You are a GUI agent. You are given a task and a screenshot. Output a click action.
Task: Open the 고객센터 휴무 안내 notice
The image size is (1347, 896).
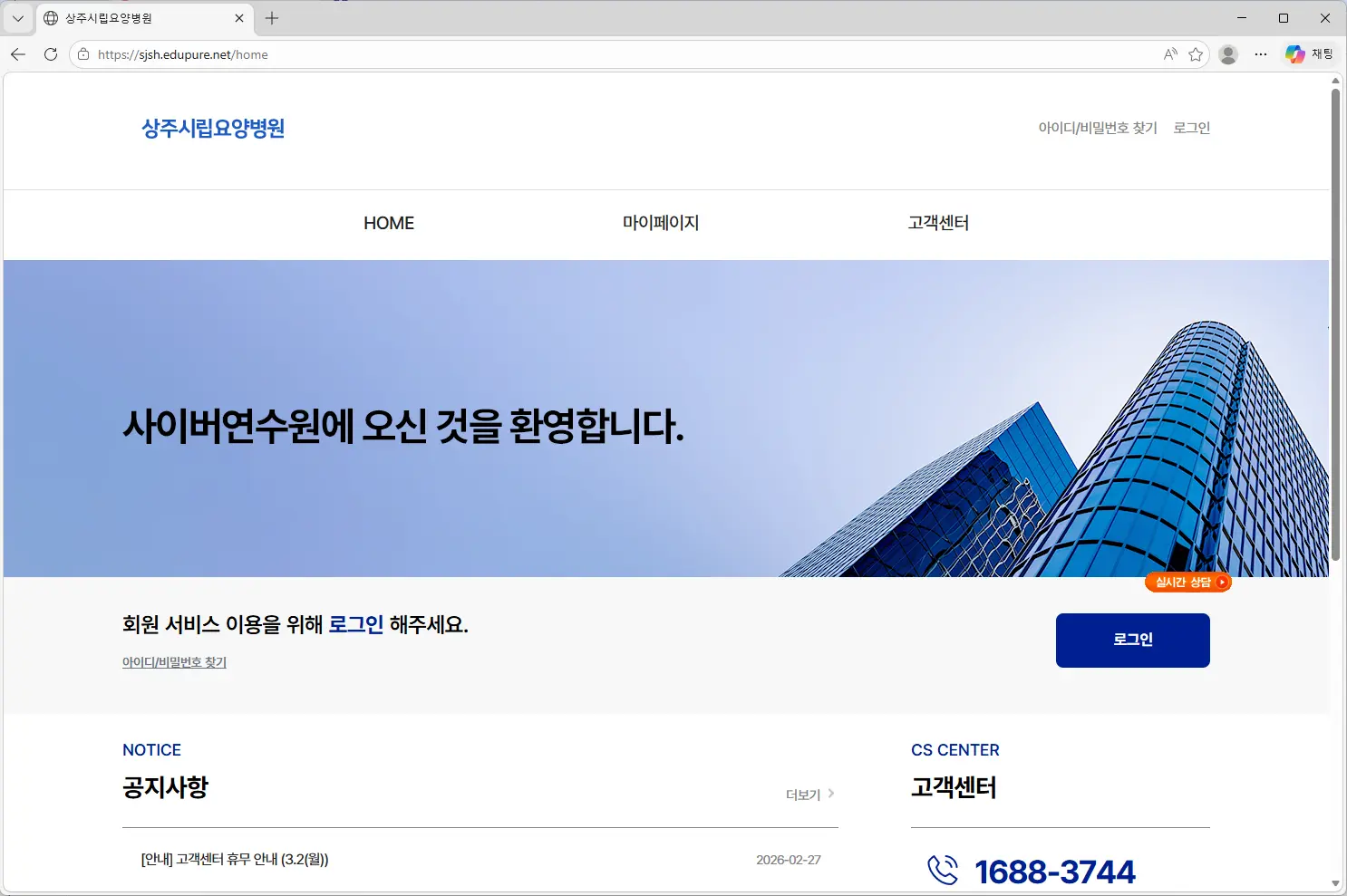point(234,859)
